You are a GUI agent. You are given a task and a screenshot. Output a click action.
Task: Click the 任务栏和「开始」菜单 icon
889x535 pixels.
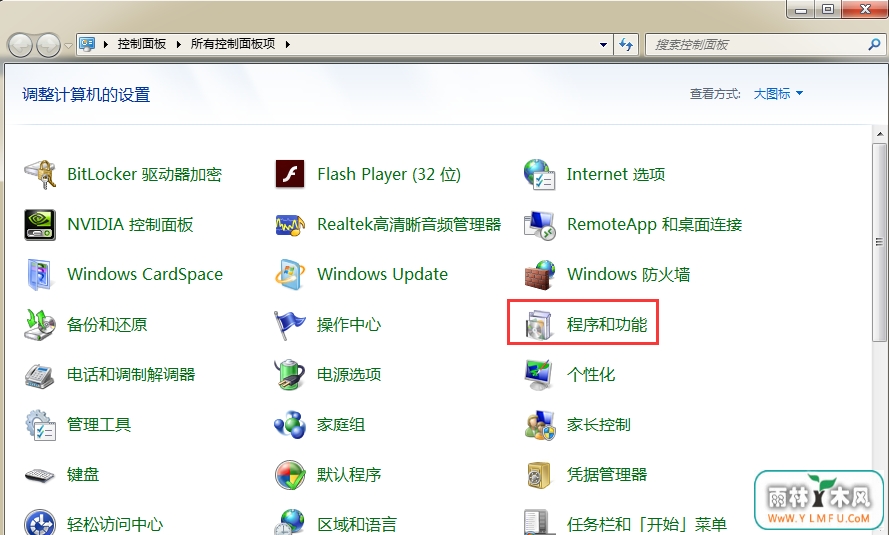537,523
